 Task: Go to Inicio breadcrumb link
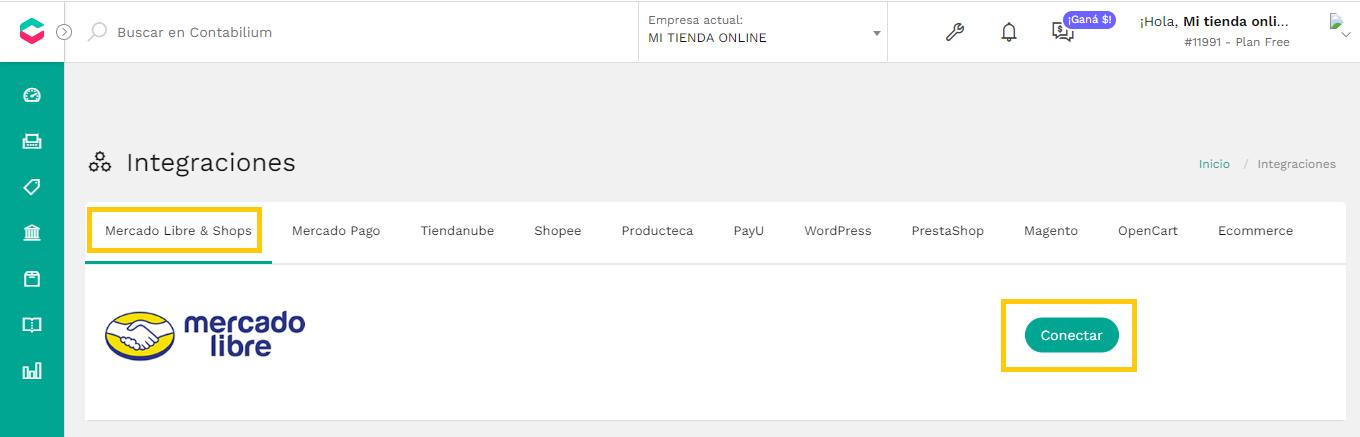point(1214,164)
